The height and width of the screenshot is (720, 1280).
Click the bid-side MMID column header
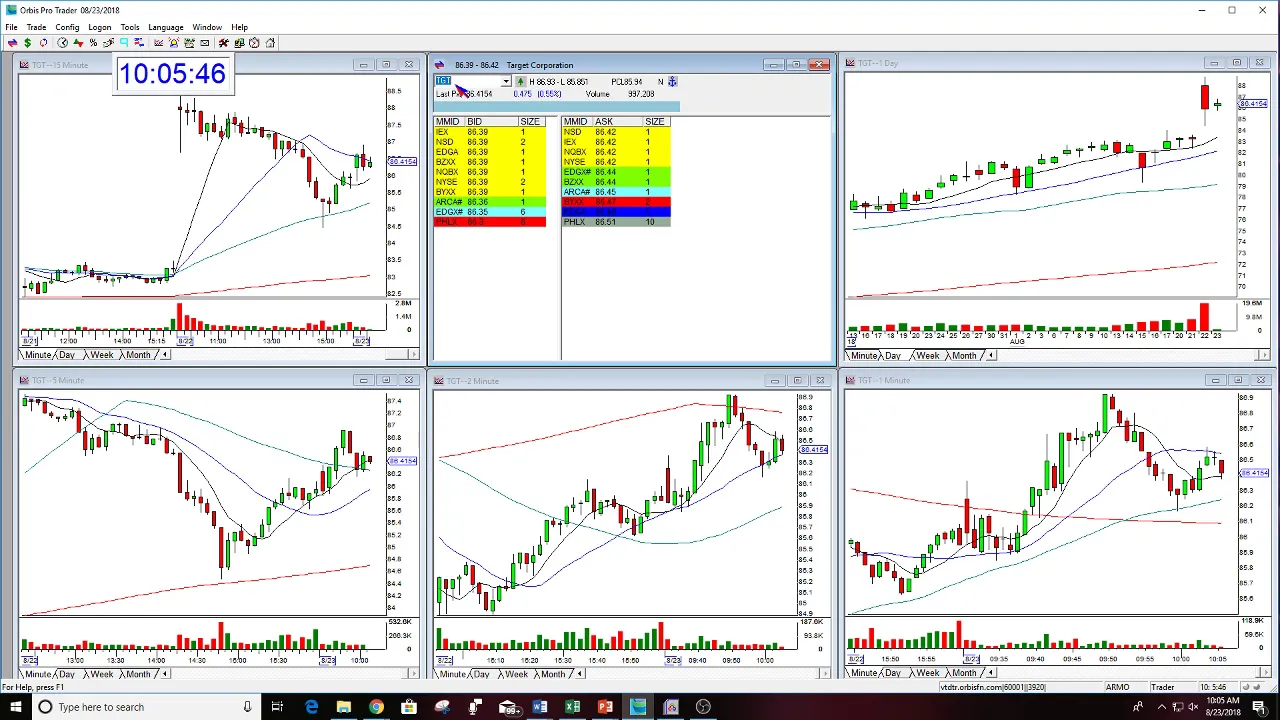[447, 122]
